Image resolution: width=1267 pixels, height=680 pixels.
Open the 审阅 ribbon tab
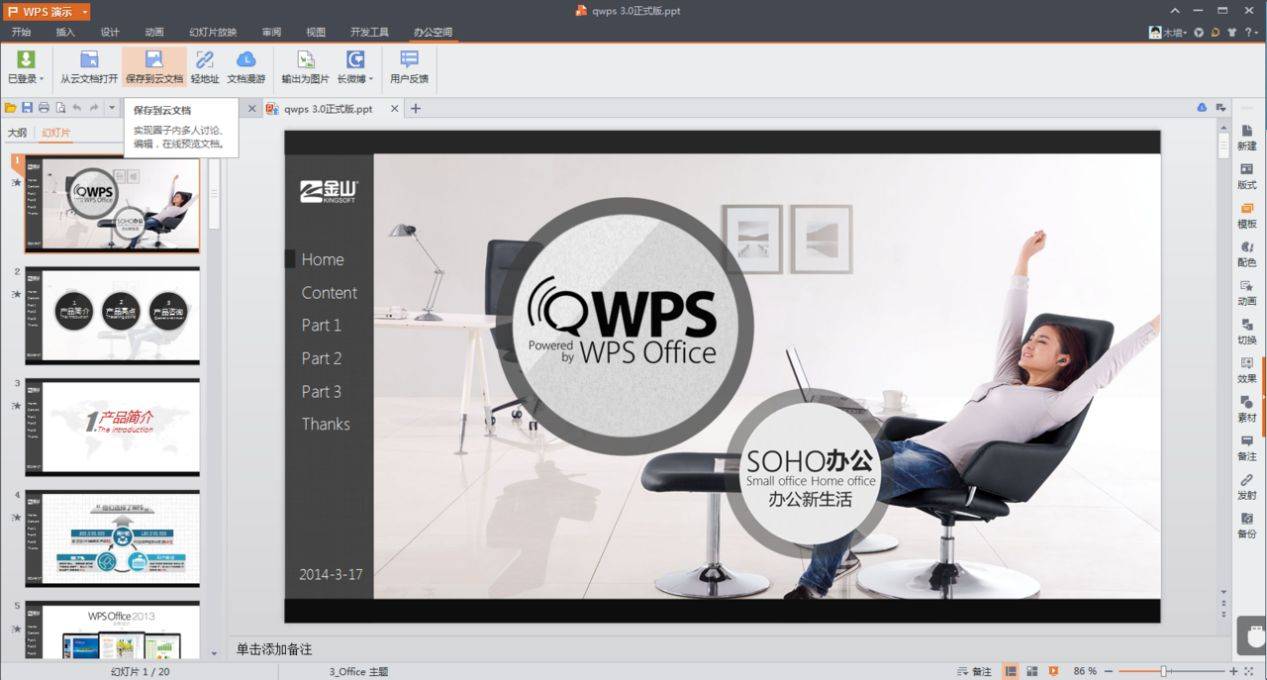(x=271, y=32)
